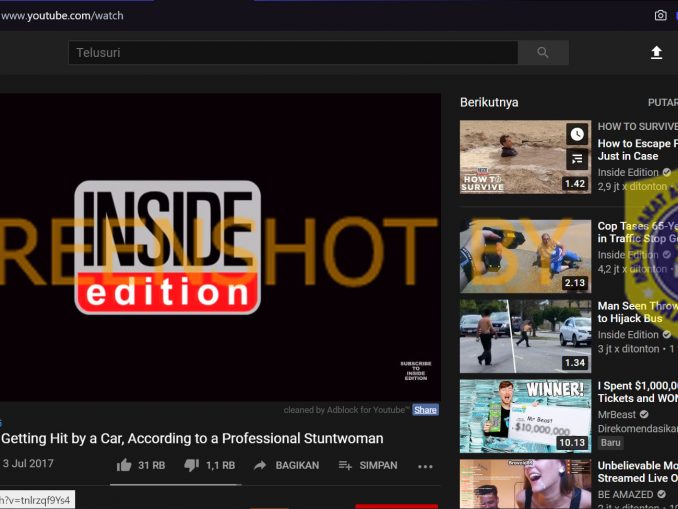Click the Getting Hit by a Car title
Viewport: 678px width, 509px height.
[x=192, y=439]
